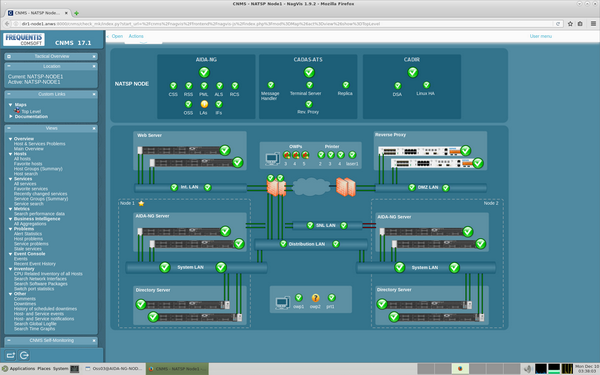Click the internet cloud icon between firewalls
Screen dimensions: 600x375
311,187
